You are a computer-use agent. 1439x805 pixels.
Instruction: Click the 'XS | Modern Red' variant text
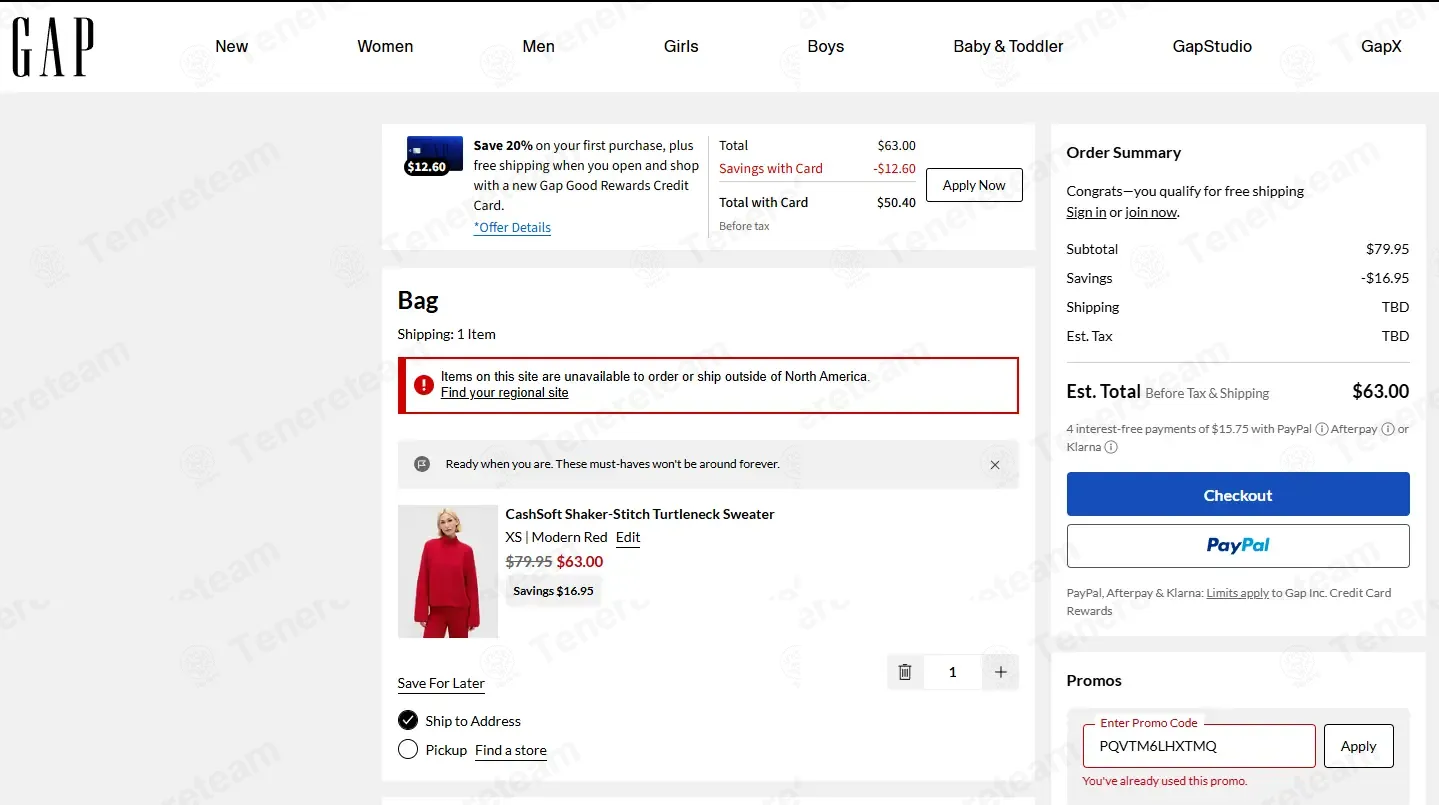click(x=557, y=537)
